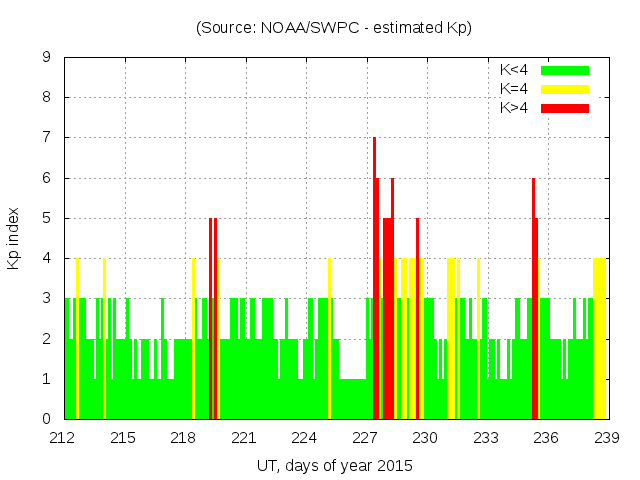
Task: Select the wide yellow bar at far right
Action: pos(599,340)
